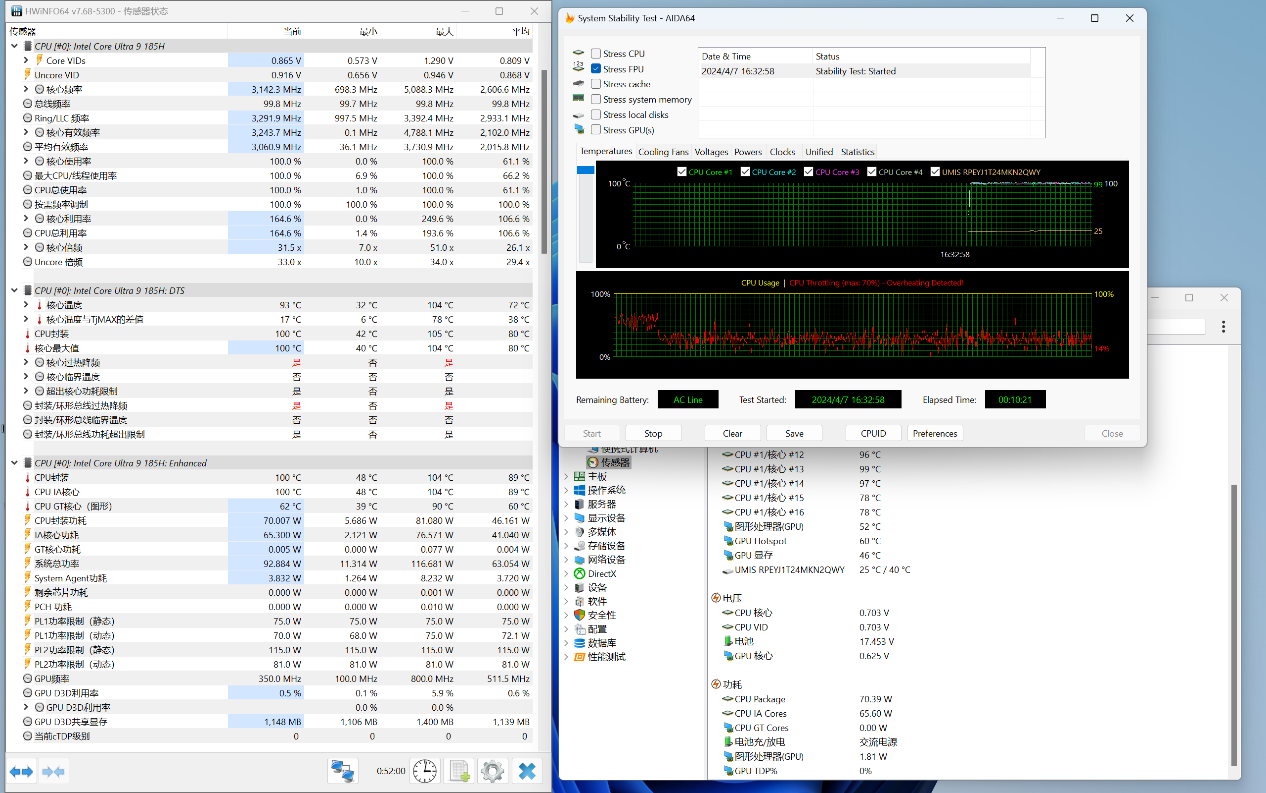This screenshot has width=1266, height=793.
Task: Click the Save button in stability test
Action: pos(794,434)
